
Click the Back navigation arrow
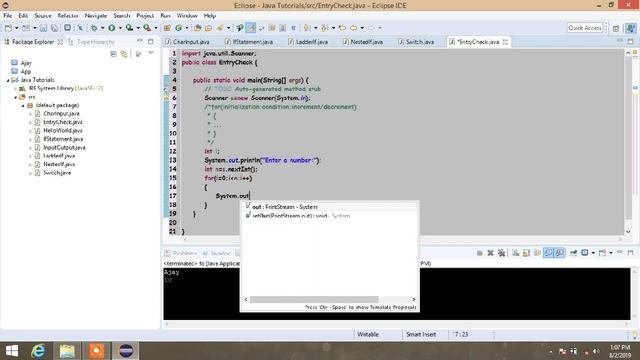(353, 28)
